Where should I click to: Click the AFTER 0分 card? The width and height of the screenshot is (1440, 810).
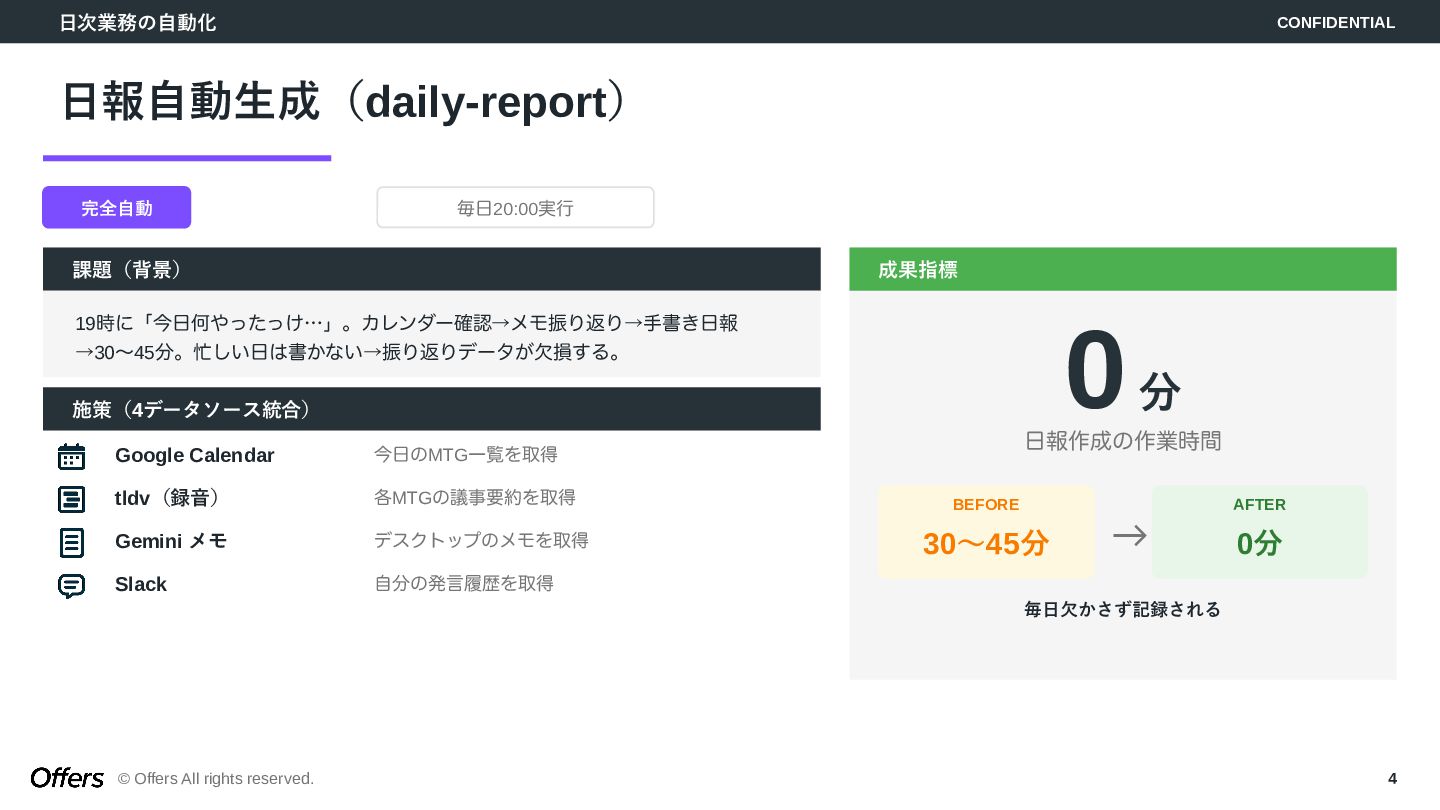[1259, 532]
